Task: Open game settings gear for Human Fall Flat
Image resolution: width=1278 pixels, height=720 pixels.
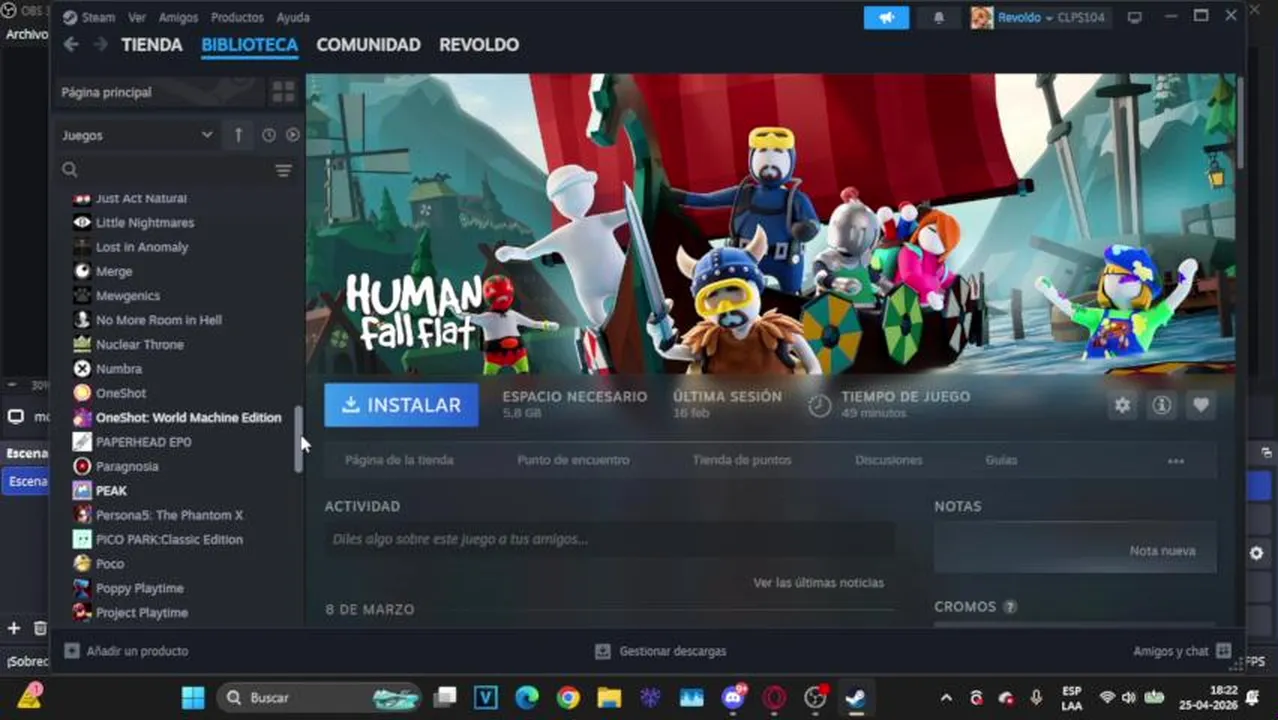Action: coord(1123,405)
